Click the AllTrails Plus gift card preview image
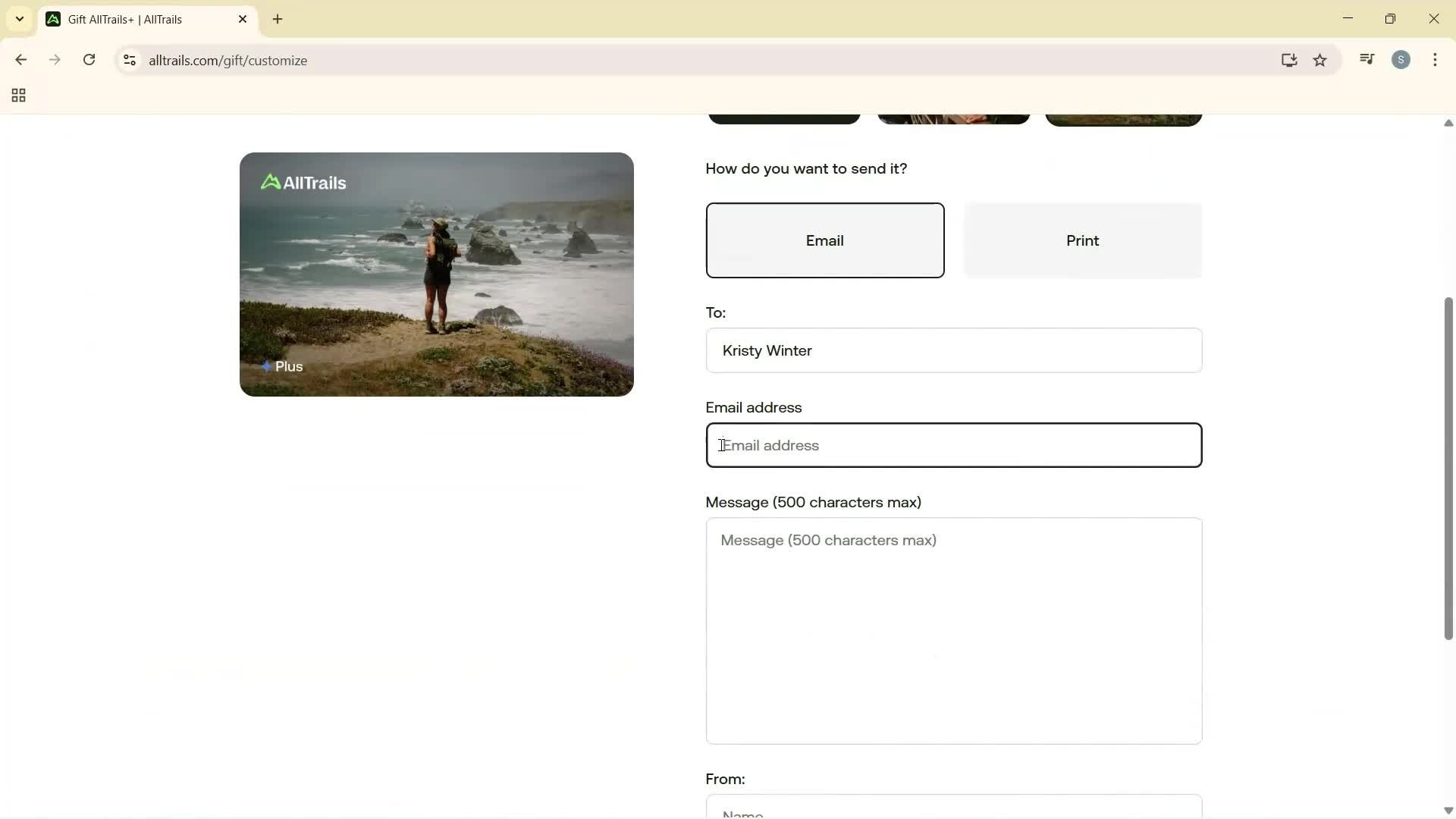Image resolution: width=1456 pixels, height=819 pixels. tap(436, 274)
